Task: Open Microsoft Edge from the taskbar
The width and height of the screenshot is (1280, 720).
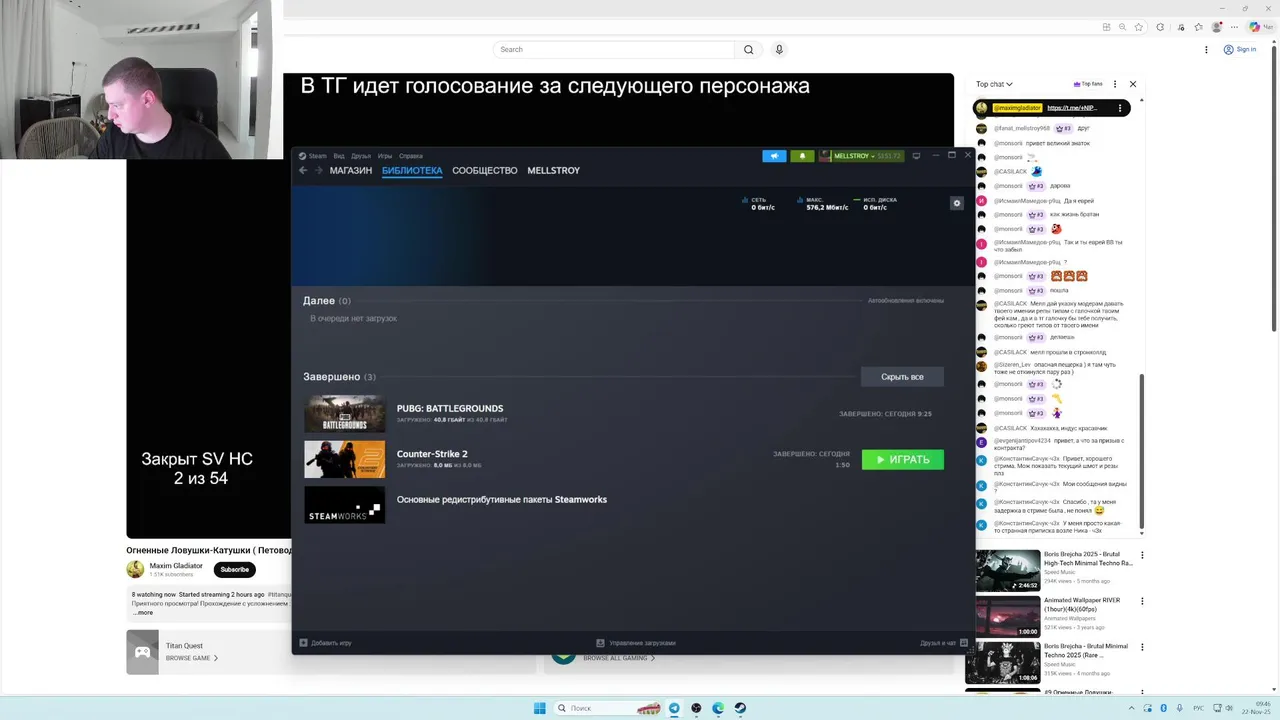Action: tap(718, 708)
